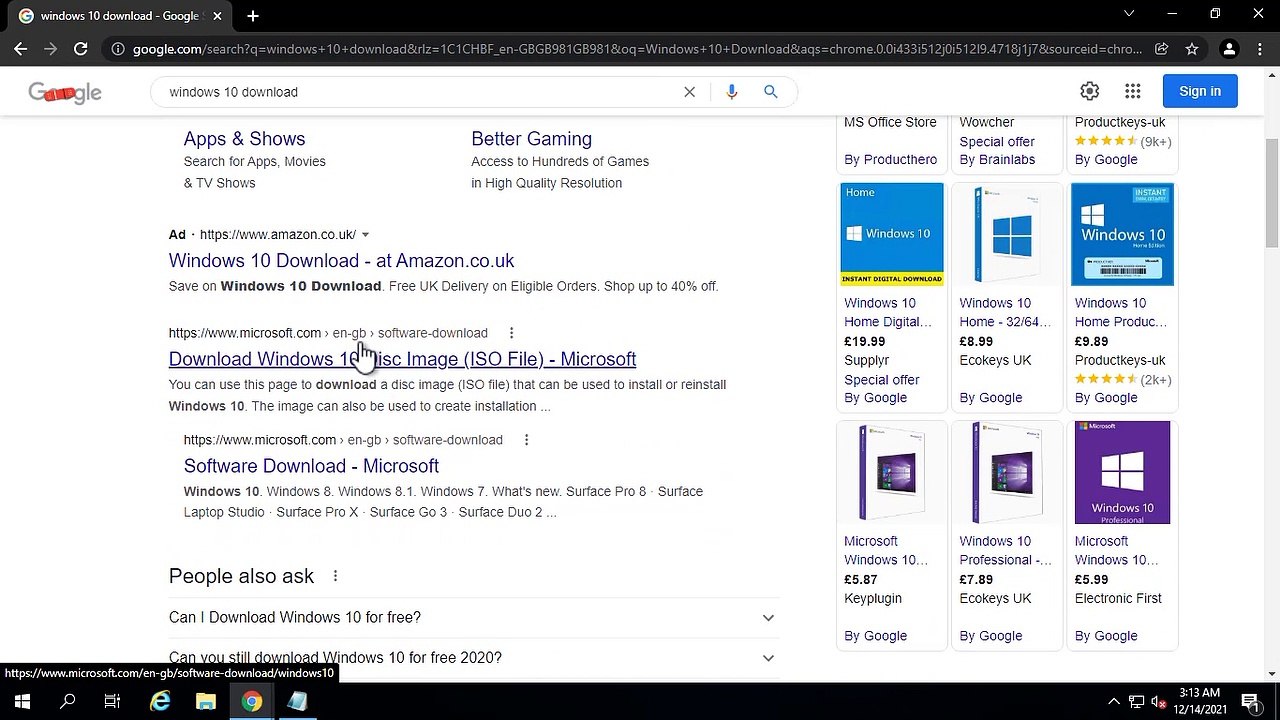The width and height of the screenshot is (1280, 720).
Task: Bookmark this tab with the star
Action: click(1191, 49)
